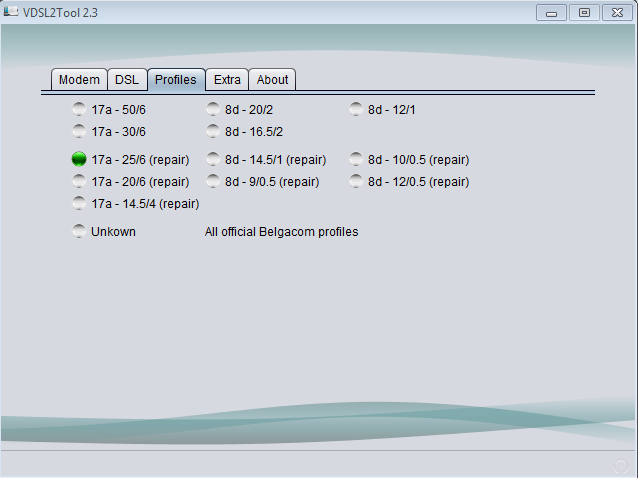Screen dimensions: 638x478
Task: Switch to the Modem tab
Action: pyautogui.click(x=79, y=80)
